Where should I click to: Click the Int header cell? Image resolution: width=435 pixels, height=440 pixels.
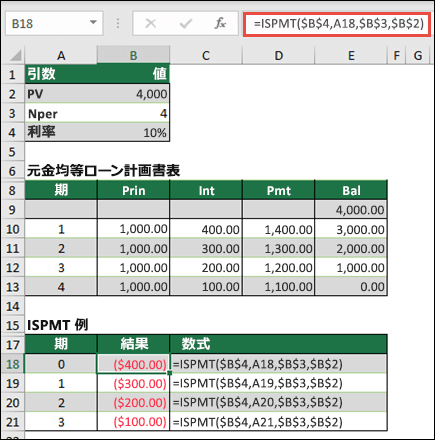click(206, 190)
